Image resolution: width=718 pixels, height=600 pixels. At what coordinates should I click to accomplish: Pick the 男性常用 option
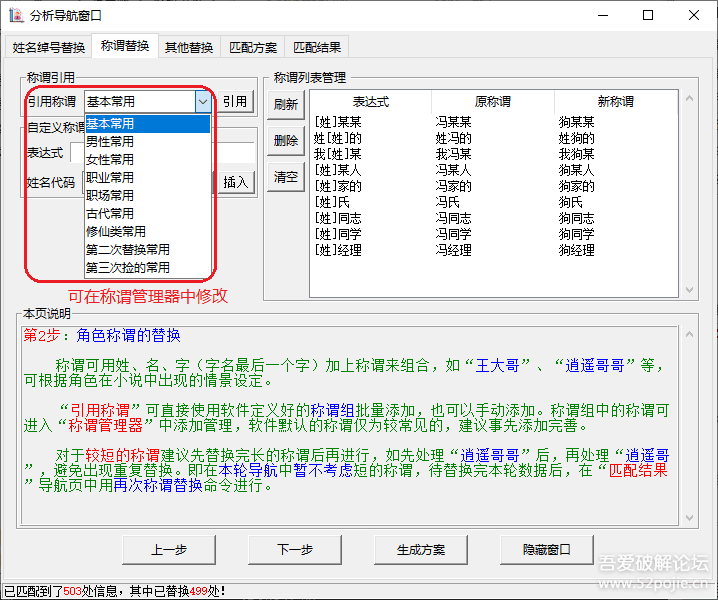click(147, 142)
